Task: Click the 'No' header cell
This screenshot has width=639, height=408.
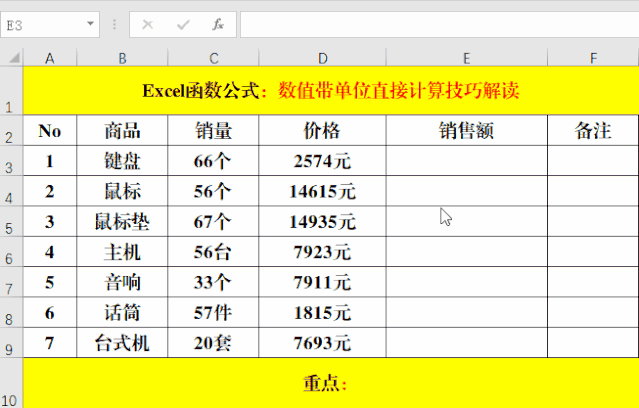Action: (50, 130)
